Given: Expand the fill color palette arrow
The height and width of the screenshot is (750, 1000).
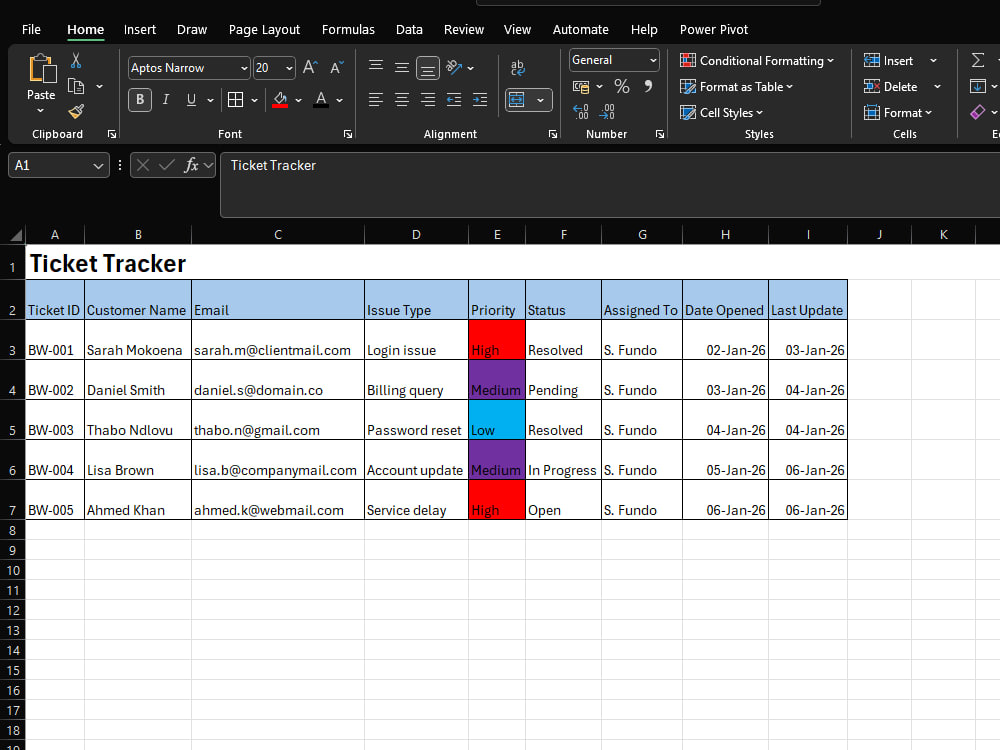Looking at the screenshot, I should coord(298,100).
